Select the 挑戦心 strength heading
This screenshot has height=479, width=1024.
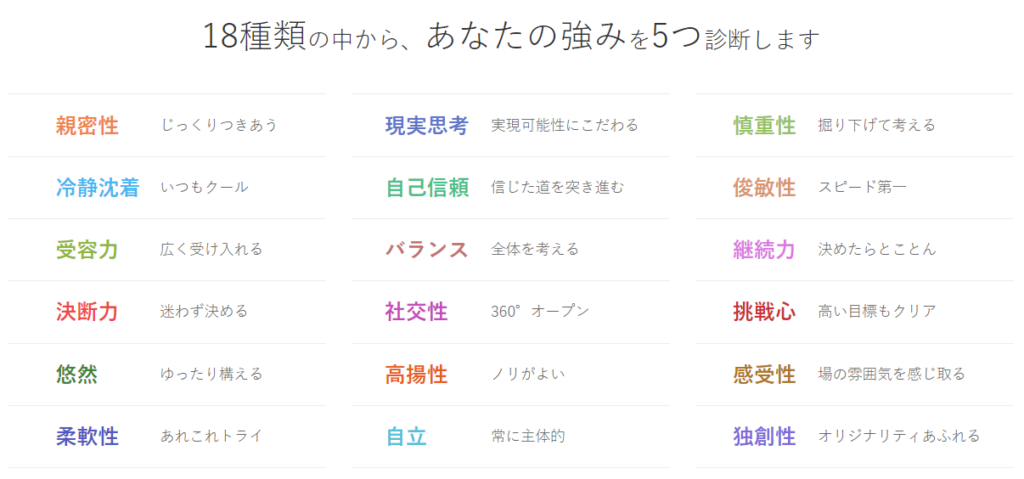coord(764,312)
